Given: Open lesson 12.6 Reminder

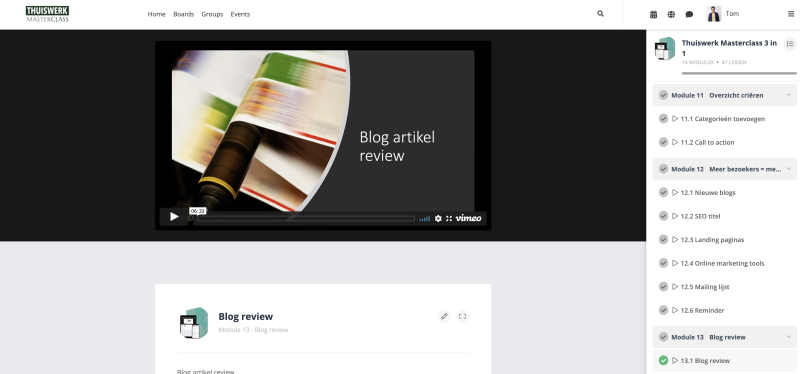Looking at the screenshot, I should click(x=702, y=310).
